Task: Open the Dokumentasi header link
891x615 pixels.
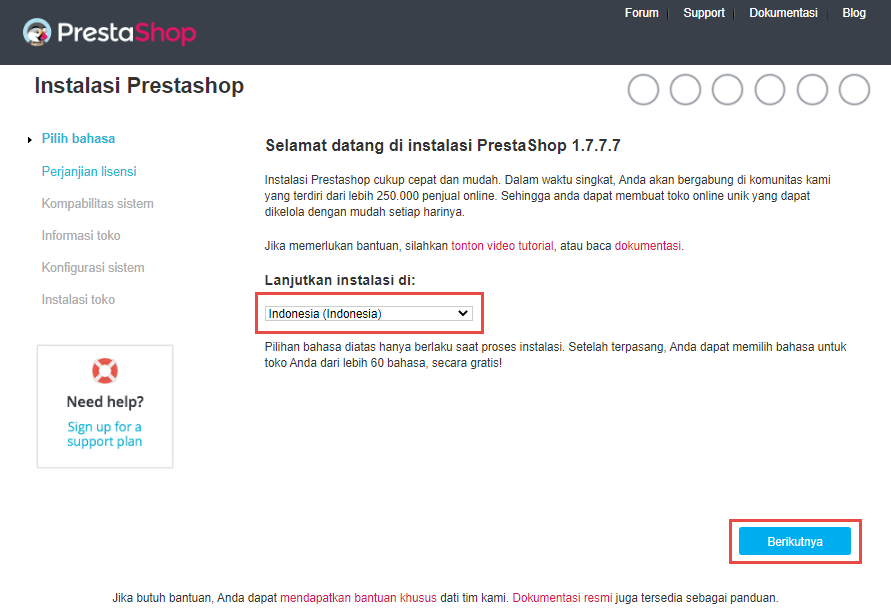Action: coord(783,13)
